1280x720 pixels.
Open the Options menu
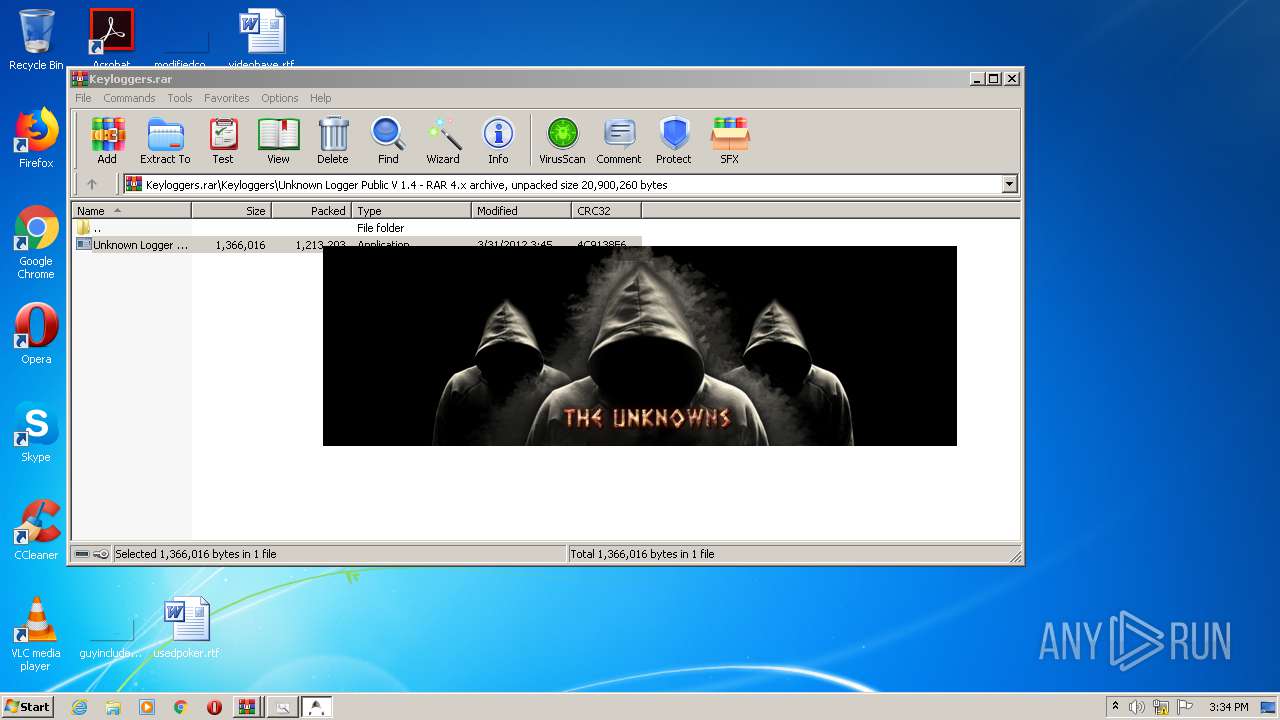280,98
